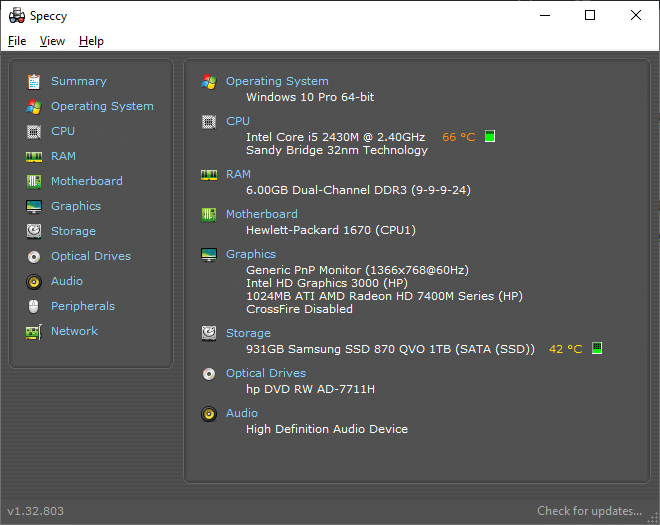Click the Optical Drives disc icon in sidebar
The image size is (660, 525).
point(34,256)
